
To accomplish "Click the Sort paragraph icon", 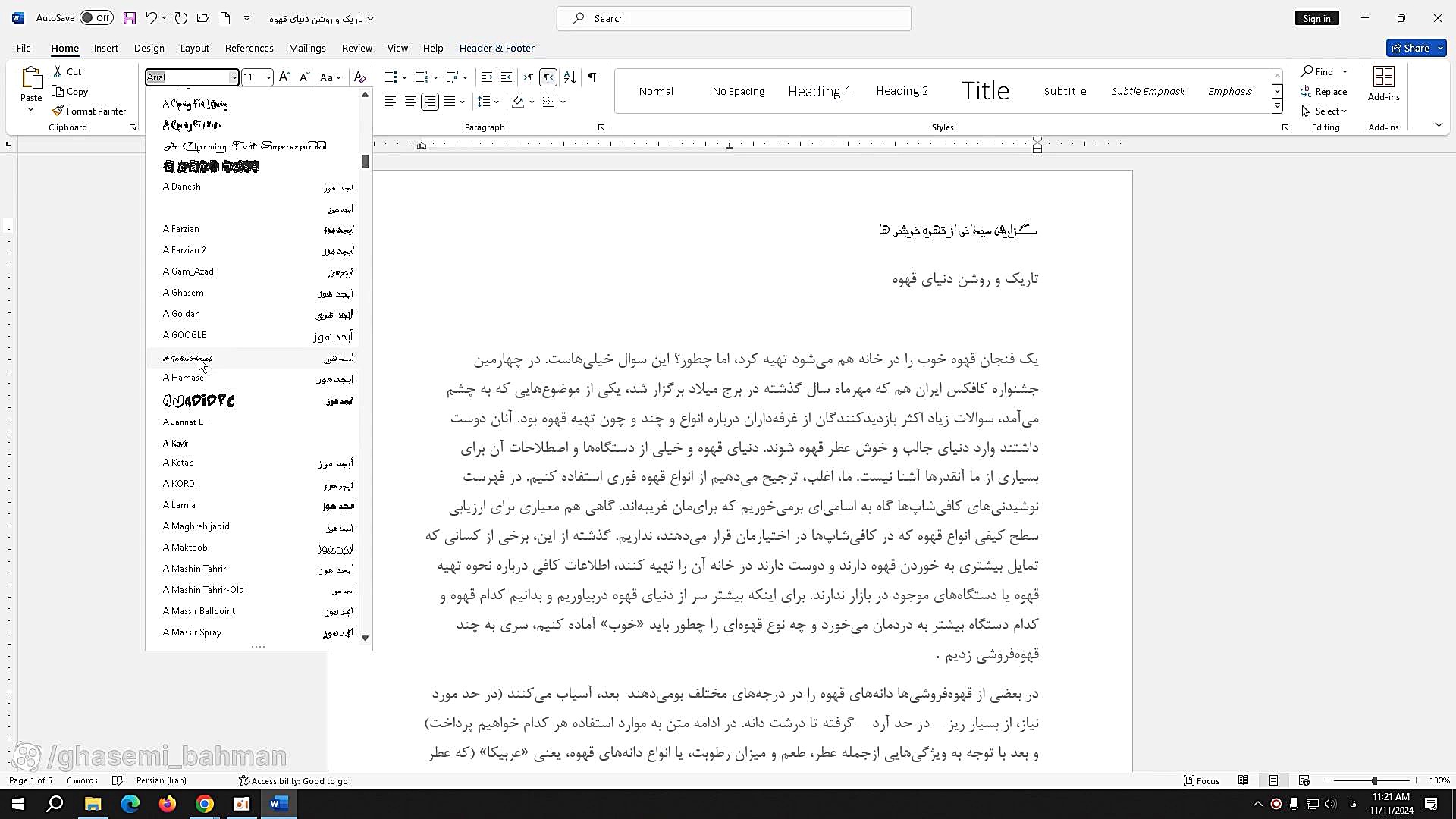I will [570, 77].
